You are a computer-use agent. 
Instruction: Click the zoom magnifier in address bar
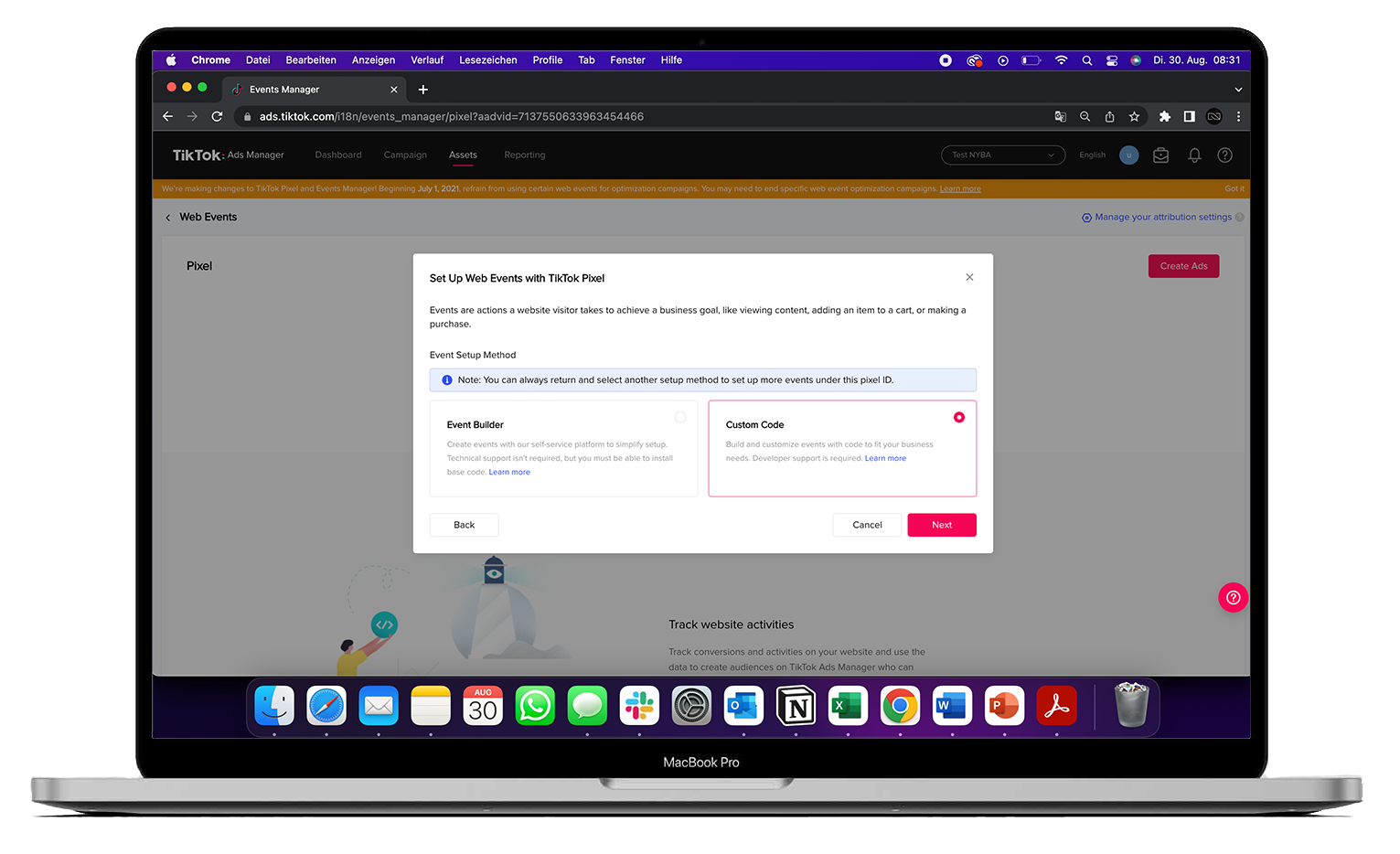1085,116
